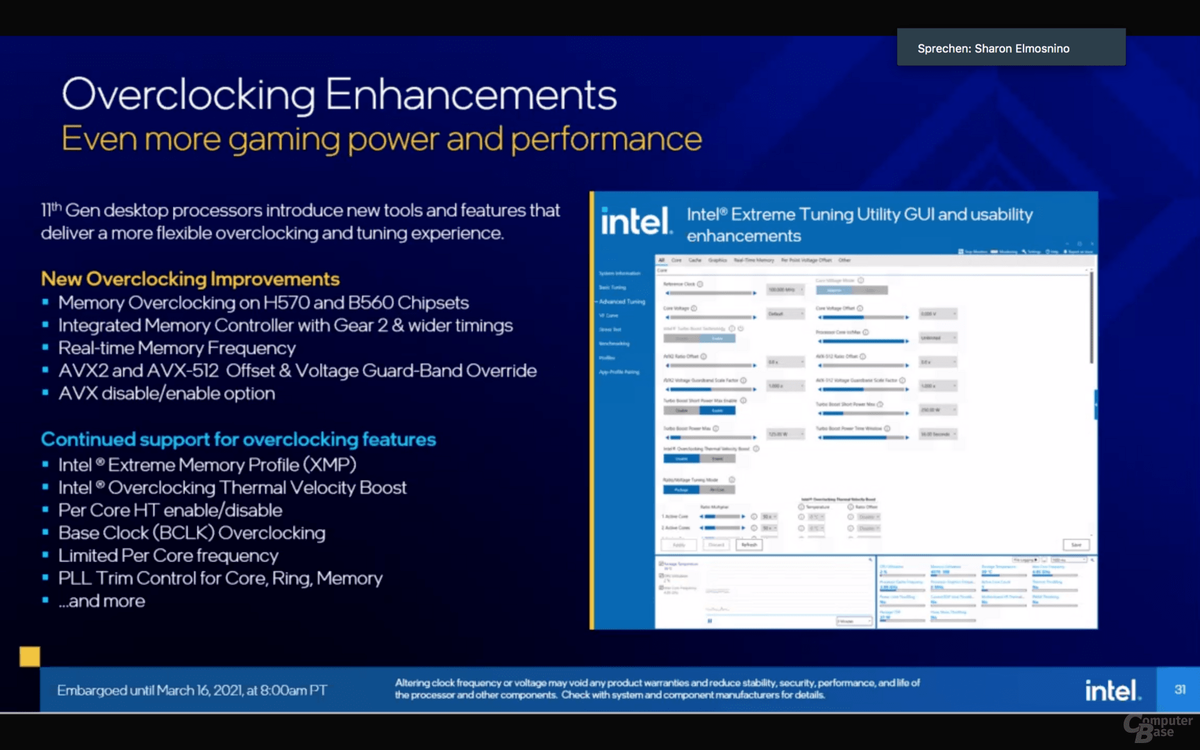
Task: Open graph time range 5 Minutes dropdown
Action: (x=854, y=620)
